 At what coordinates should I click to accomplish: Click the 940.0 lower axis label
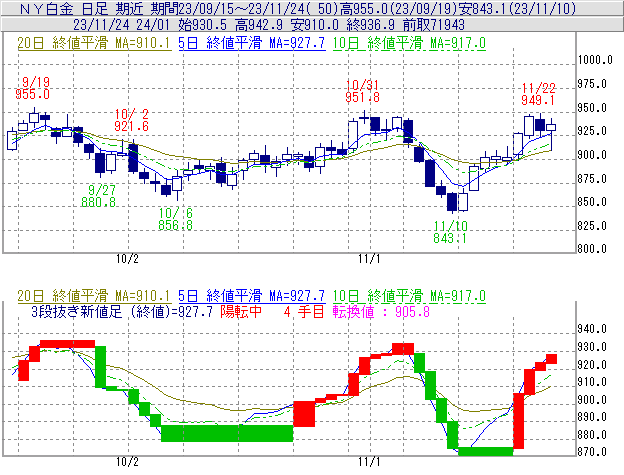click(x=592, y=329)
